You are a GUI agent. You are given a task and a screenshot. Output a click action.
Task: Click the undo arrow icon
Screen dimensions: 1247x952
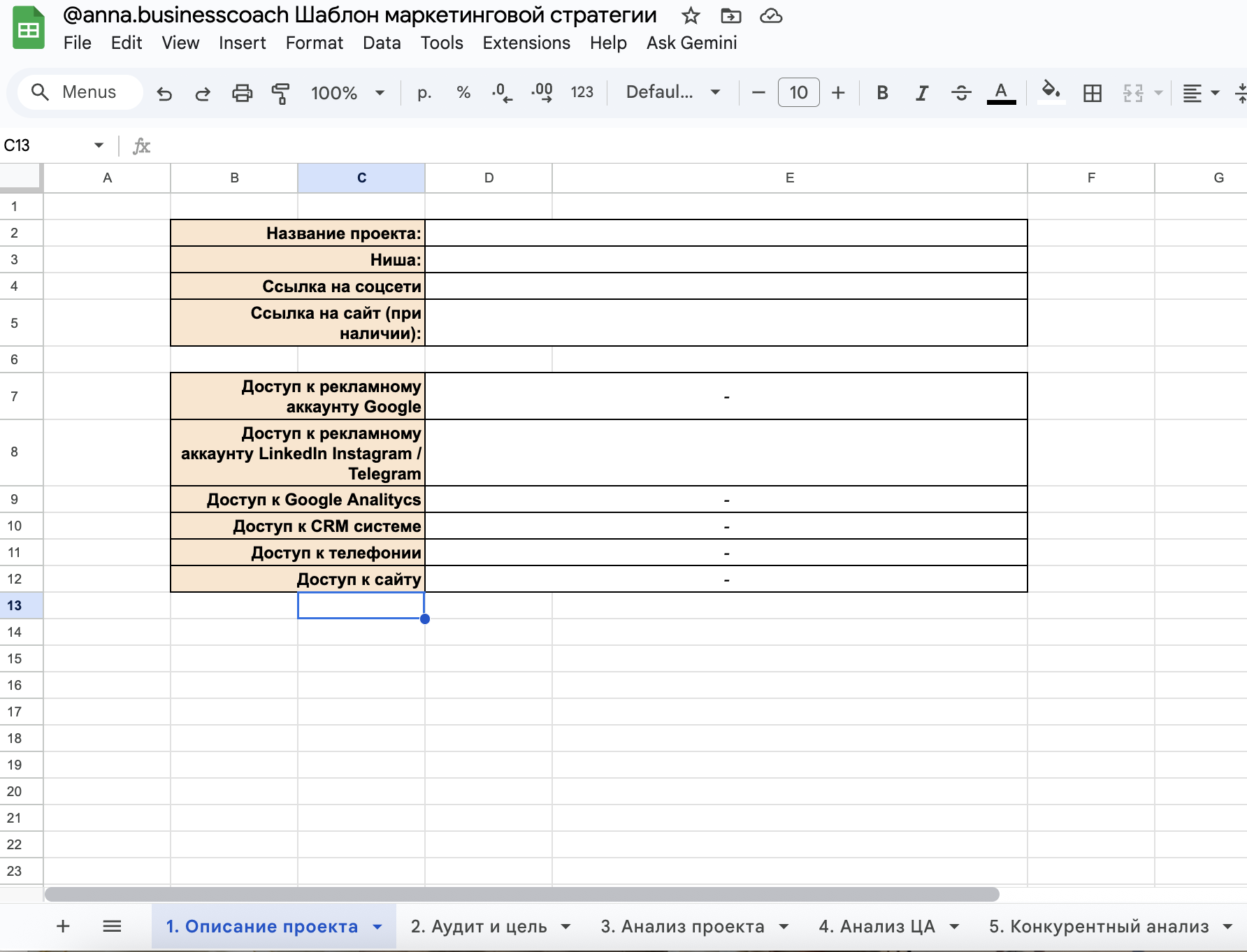(164, 93)
